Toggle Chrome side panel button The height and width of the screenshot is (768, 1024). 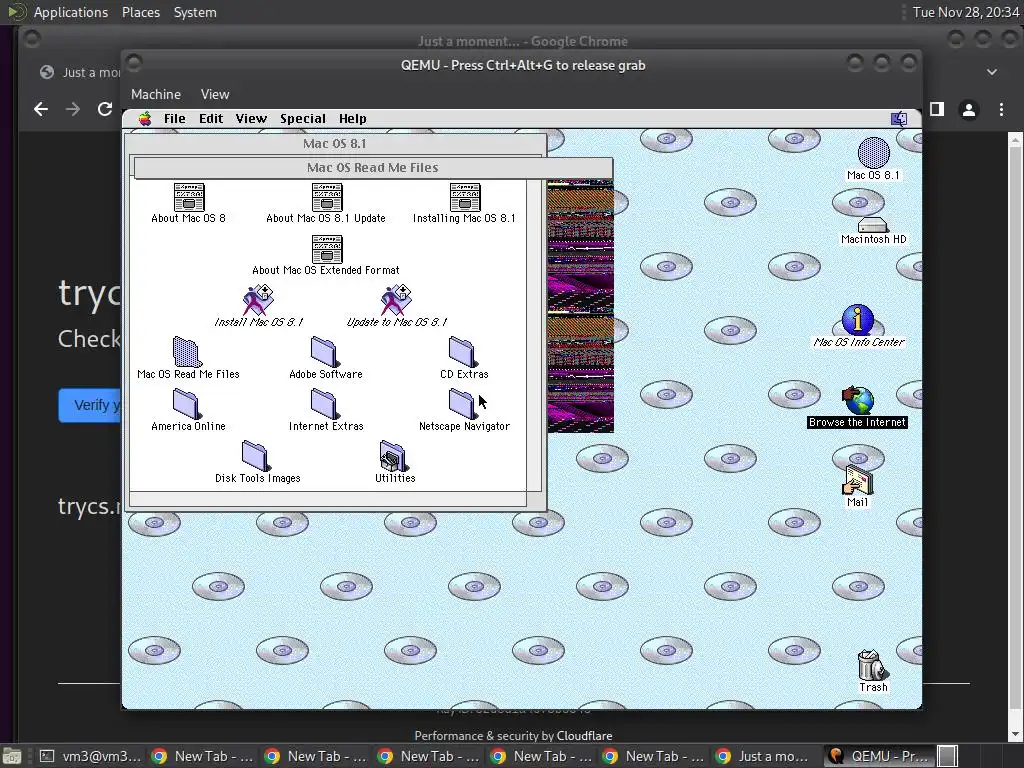click(937, 110)
